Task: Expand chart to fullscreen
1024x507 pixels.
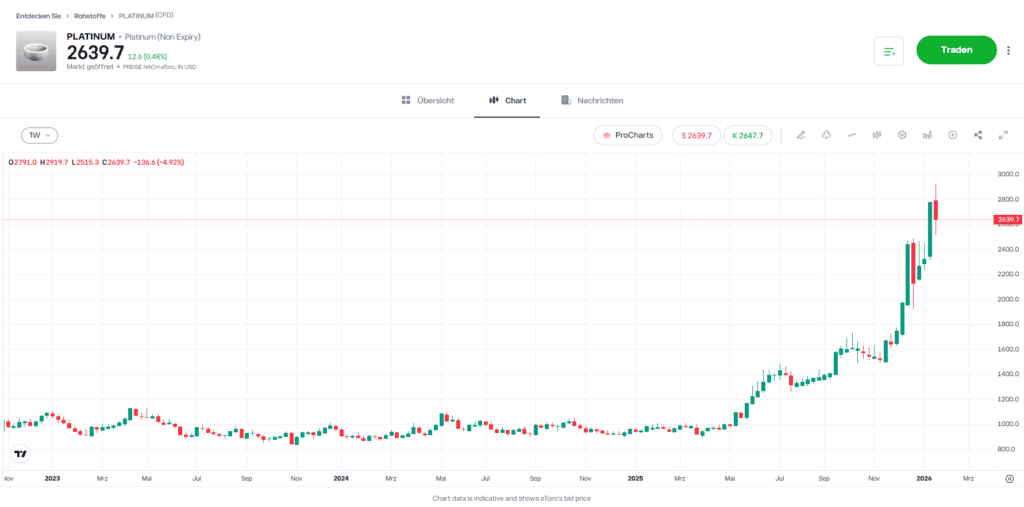Action: (1002, 135)
